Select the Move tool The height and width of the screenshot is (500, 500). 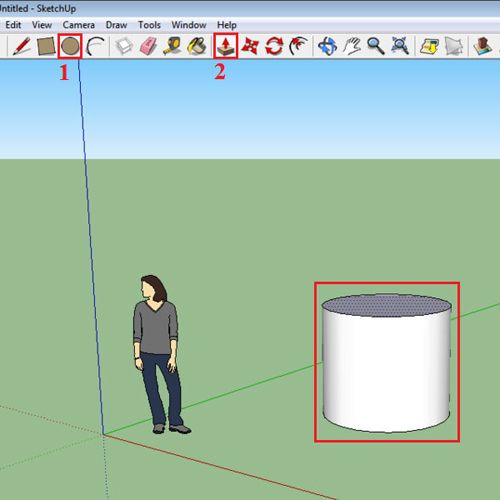coord(250,46)
